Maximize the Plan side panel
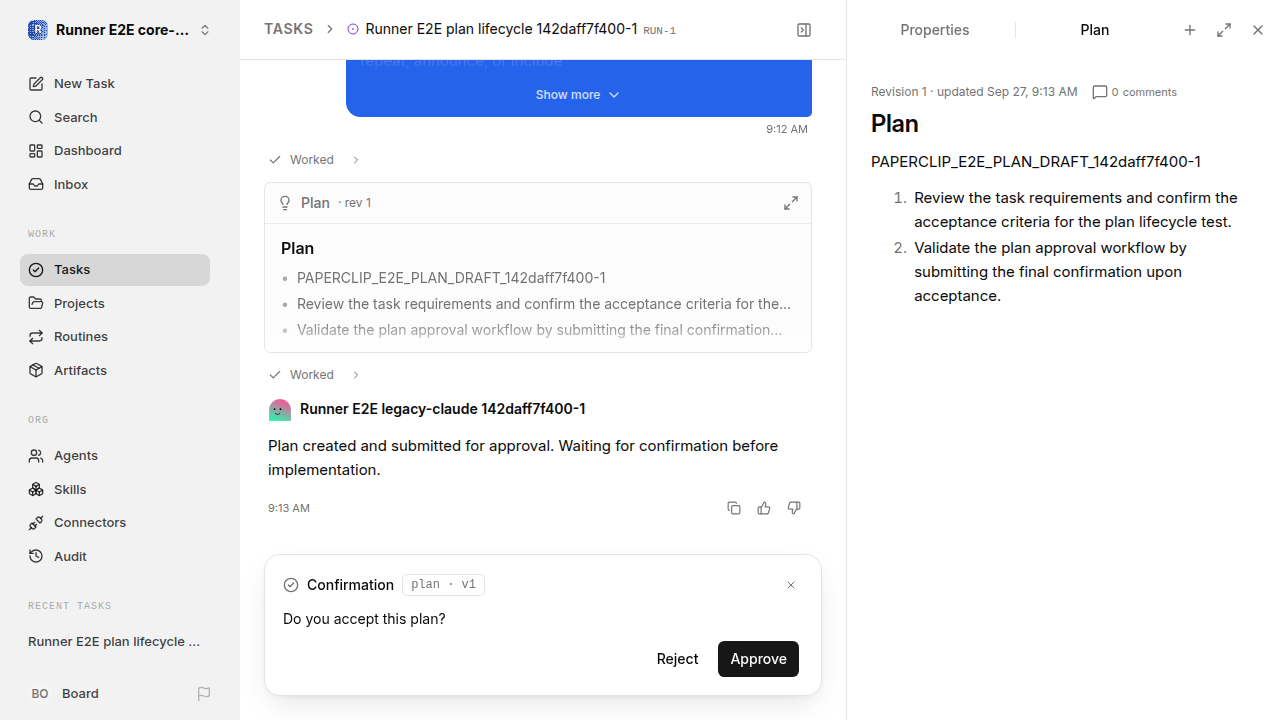 coord(1224,30)
